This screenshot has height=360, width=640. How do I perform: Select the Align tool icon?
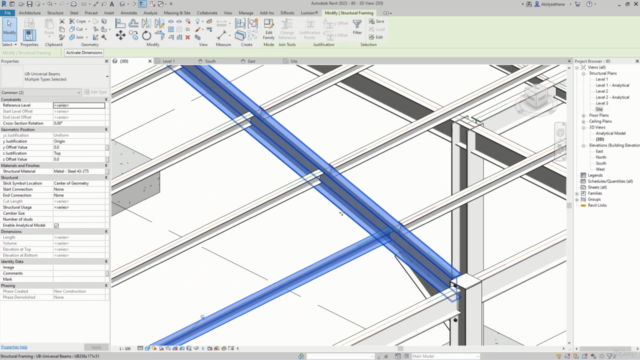pos(120,23)
